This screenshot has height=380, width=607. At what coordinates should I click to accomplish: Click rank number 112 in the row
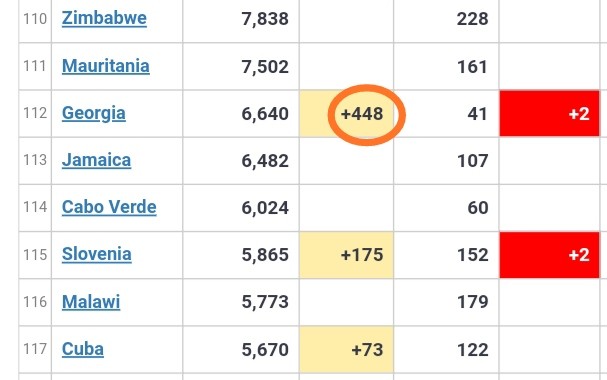(35, 113)
